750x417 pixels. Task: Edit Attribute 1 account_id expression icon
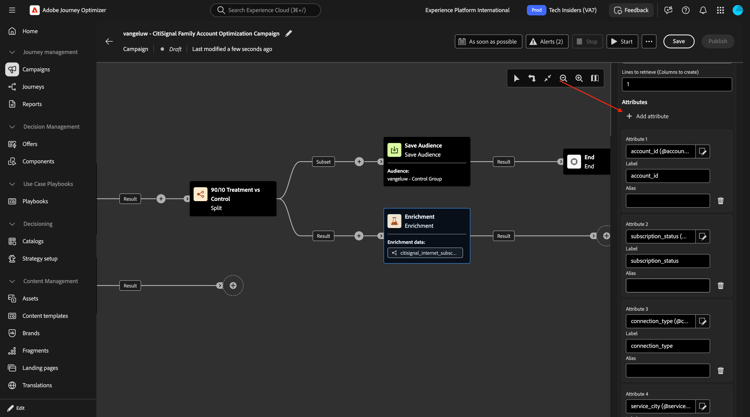tap(703, 152)
